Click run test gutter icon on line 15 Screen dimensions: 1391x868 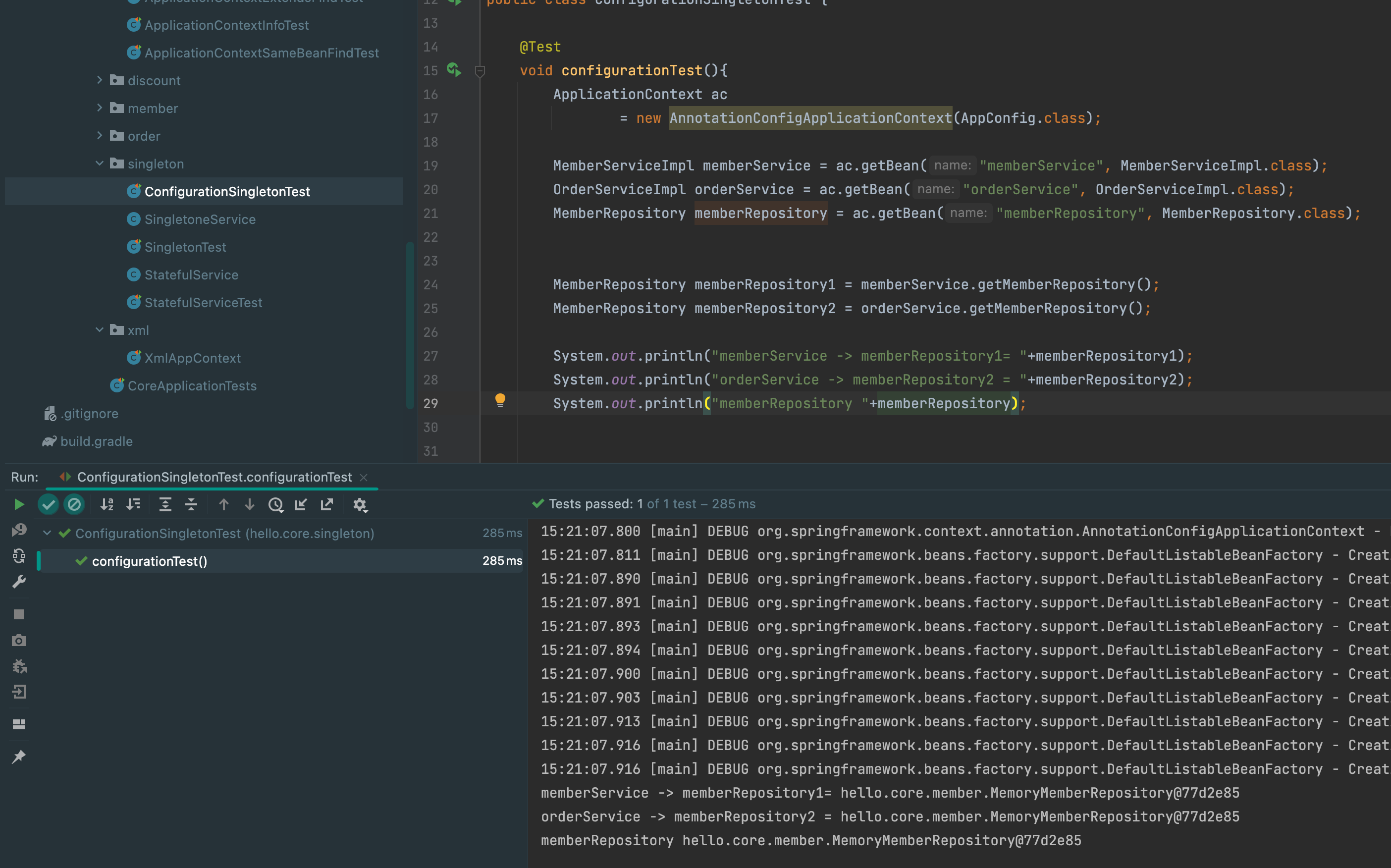[454, 70]
